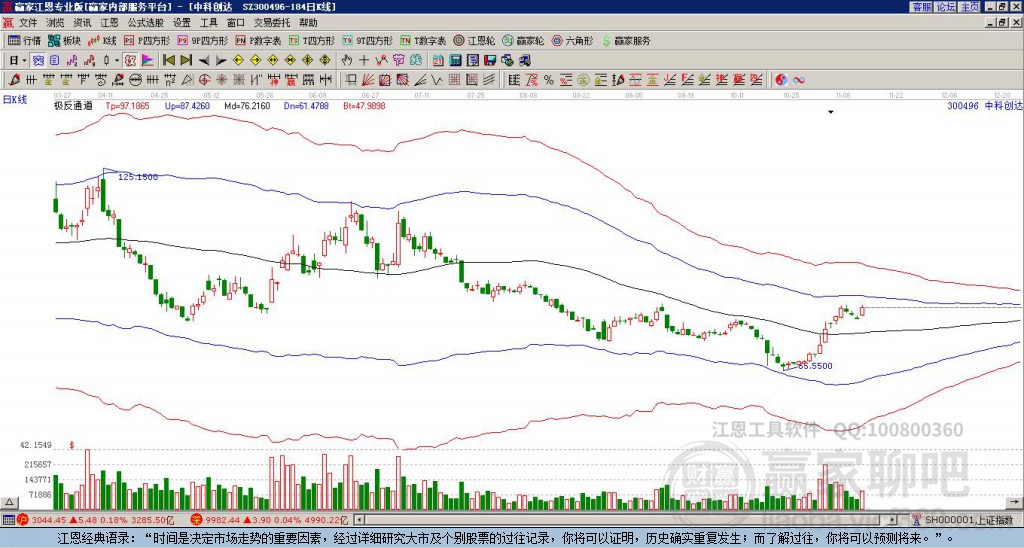Screen dimensions: 1024x548
Task: Click the horizontal scrollbar right arrow
Action: click(892, 520)
